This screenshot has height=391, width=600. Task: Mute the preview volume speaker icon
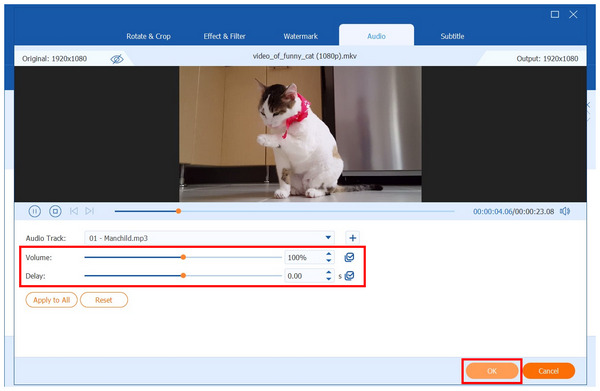pyautogui.click(x=565, y=211)
